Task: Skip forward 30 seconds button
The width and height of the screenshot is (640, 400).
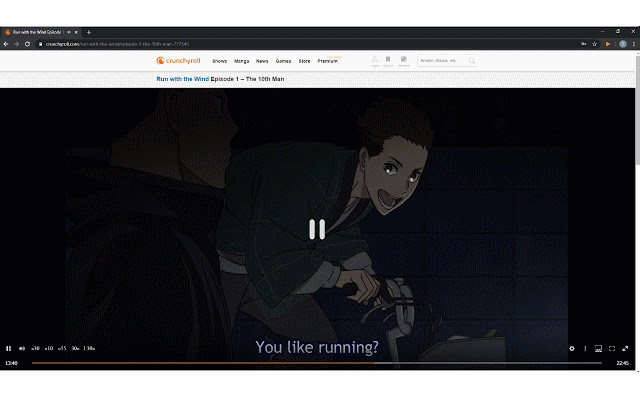Action: (76, 349)
